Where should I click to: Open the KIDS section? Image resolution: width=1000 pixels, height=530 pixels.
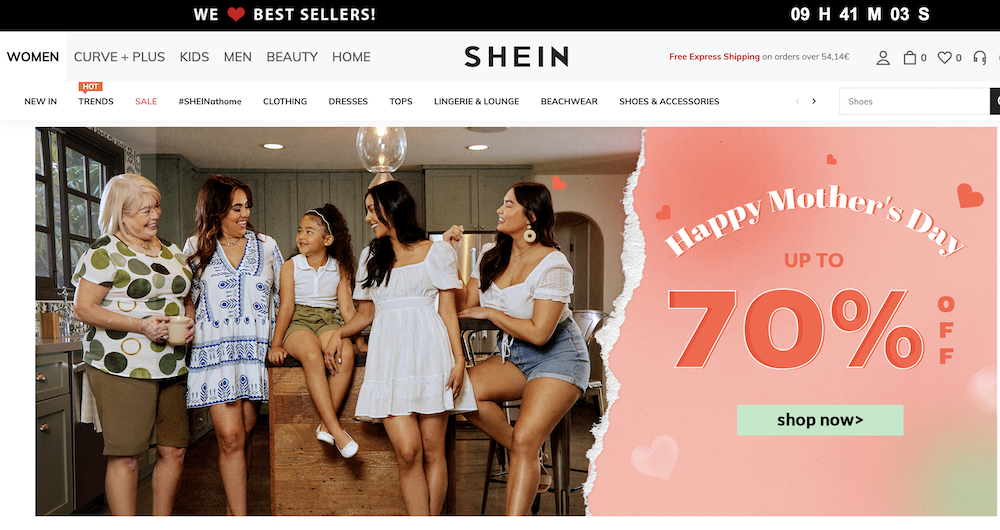coord(195,57)
